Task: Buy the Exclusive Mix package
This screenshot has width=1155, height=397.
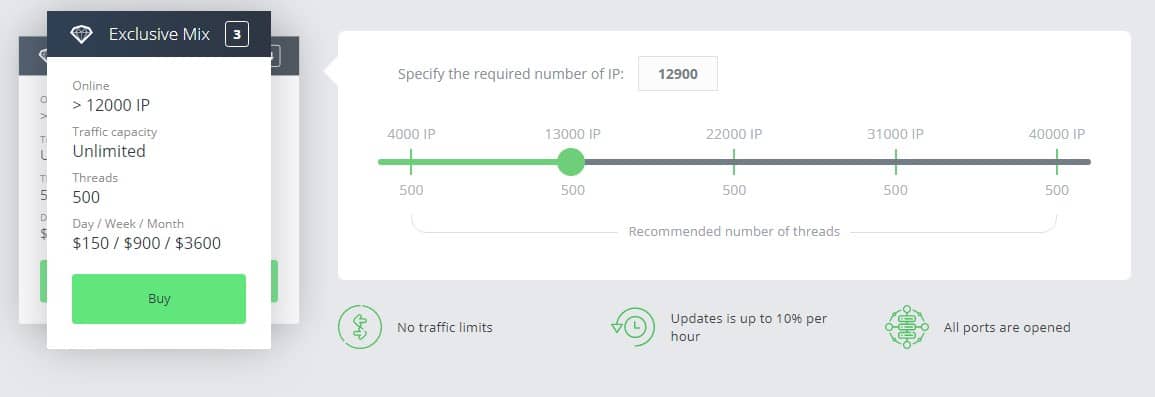Action: click(x=159, y=299)
